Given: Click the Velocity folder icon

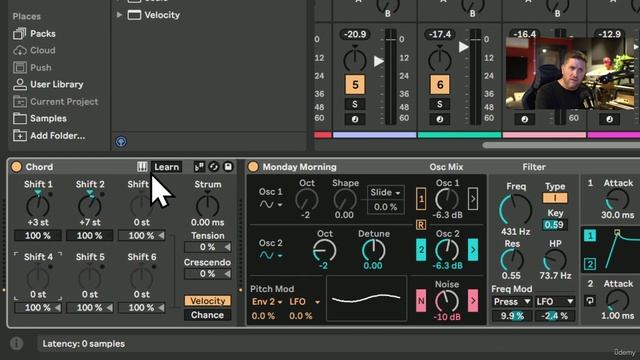Looking at the screenshot, I should 134,15.
